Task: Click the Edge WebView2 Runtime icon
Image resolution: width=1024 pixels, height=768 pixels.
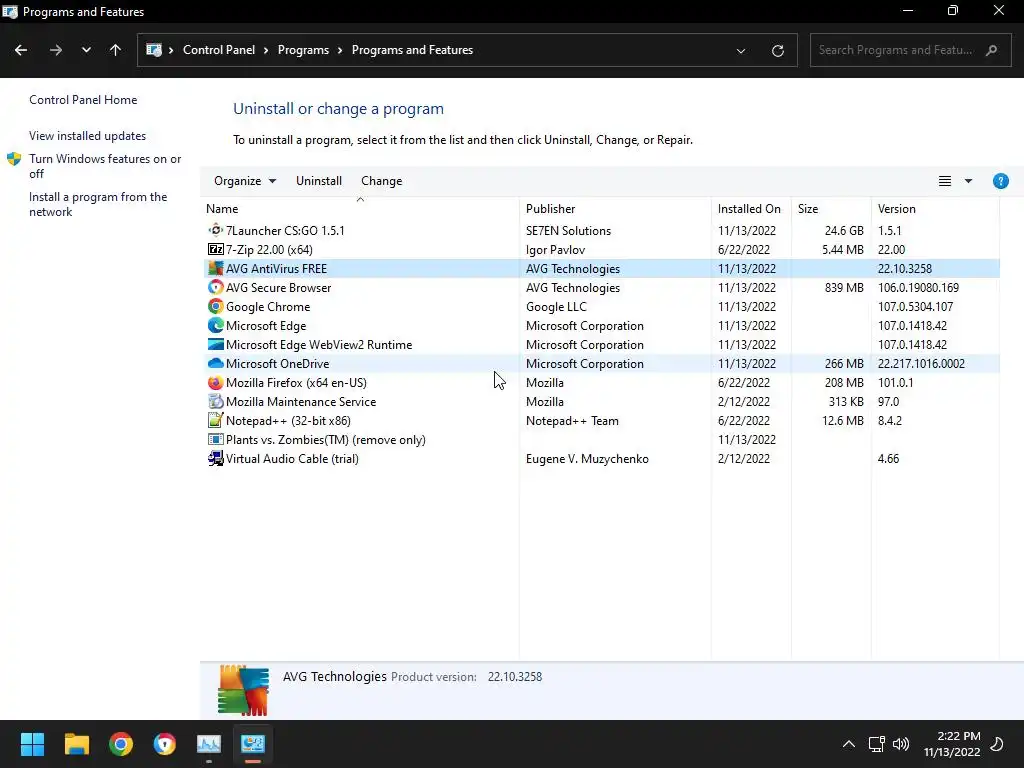Action: (x=216, y=344)
